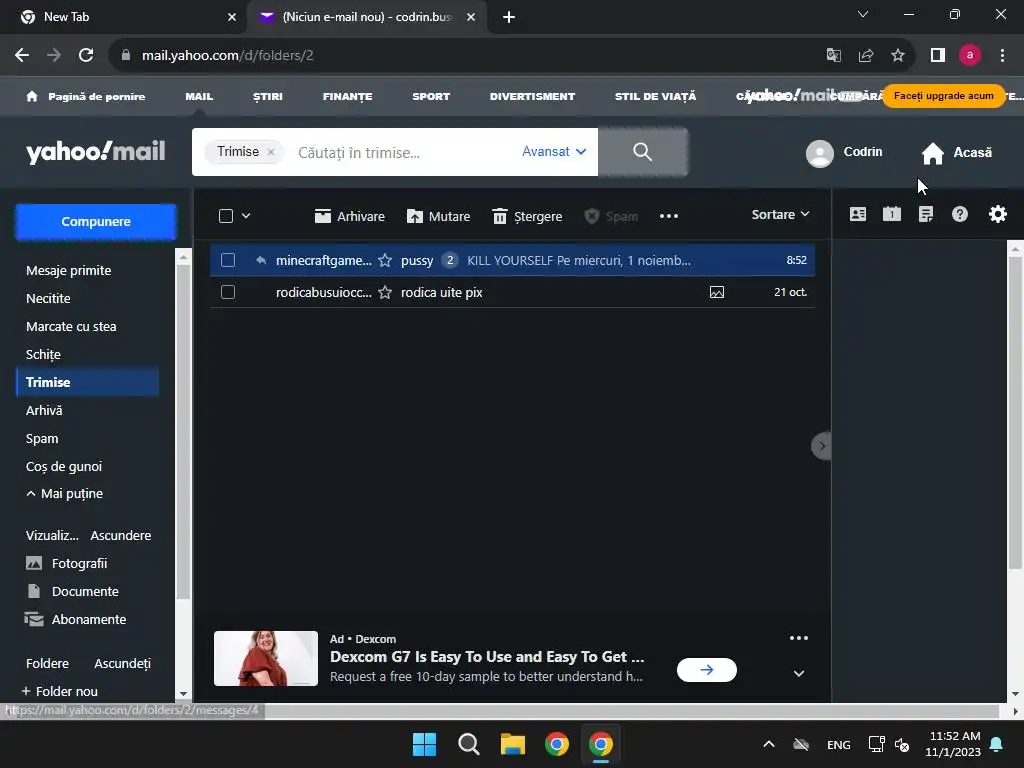Viewport: 1024px width, 768px height.
Task: Click the translate page icon
Action: [833, 56]
